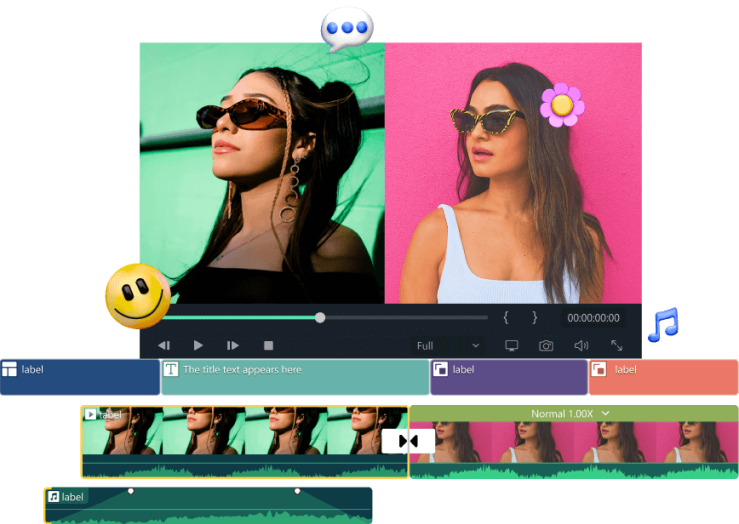Set mark-in point with the left brace
The width and height of the screenshot is (739, 524).
pos(506,317)
